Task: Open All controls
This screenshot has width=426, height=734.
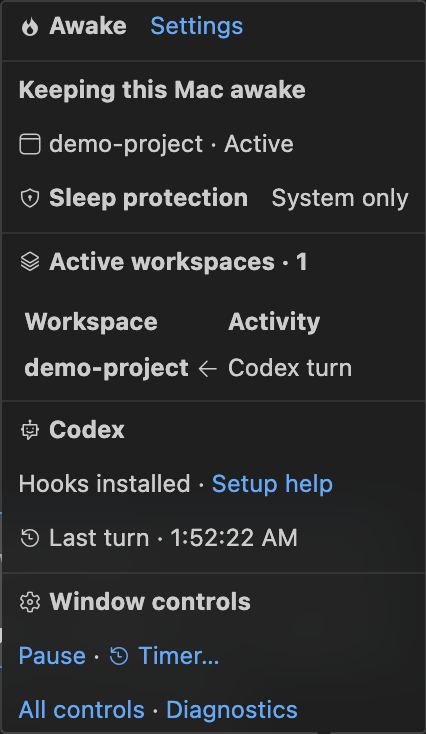Action: pos(81,710)
